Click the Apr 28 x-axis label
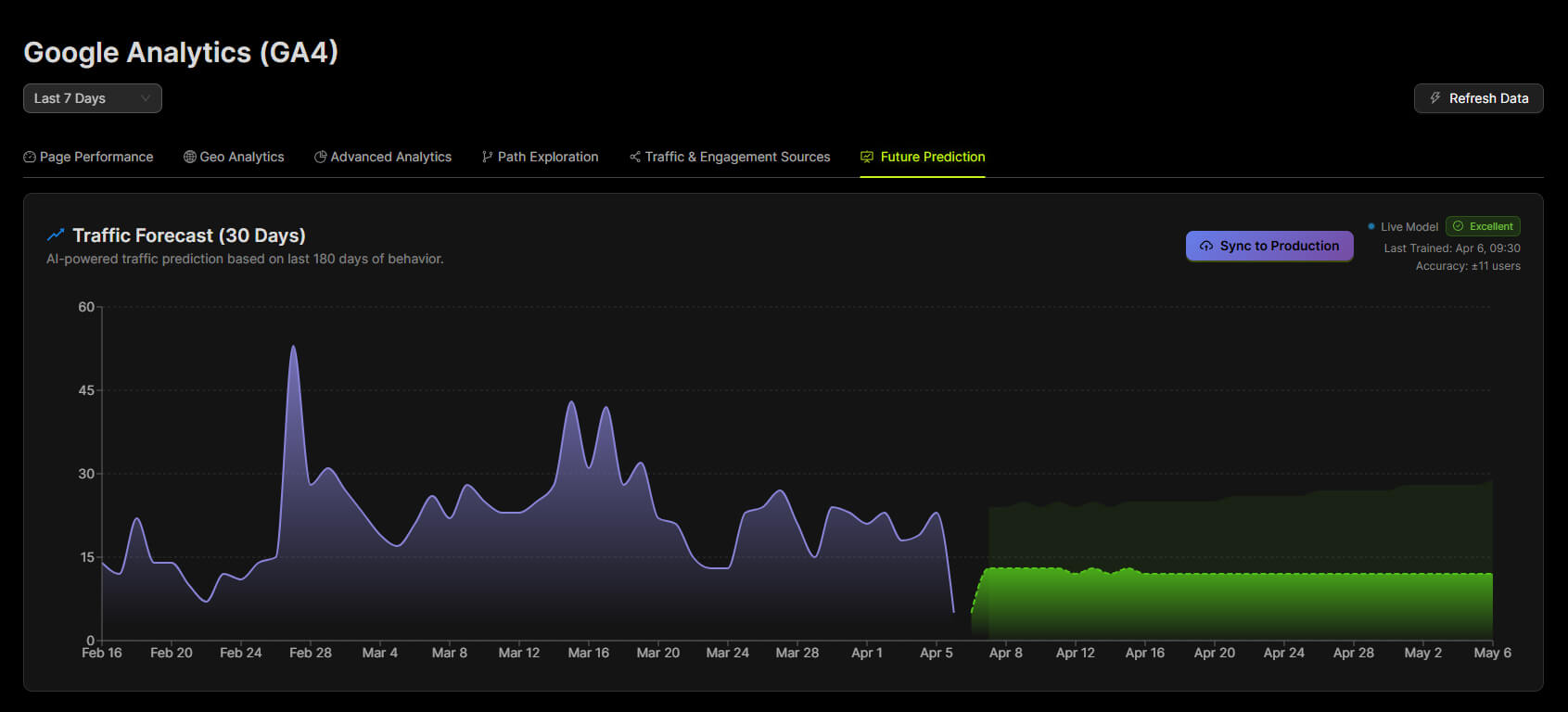 (x=1354, y=653)
